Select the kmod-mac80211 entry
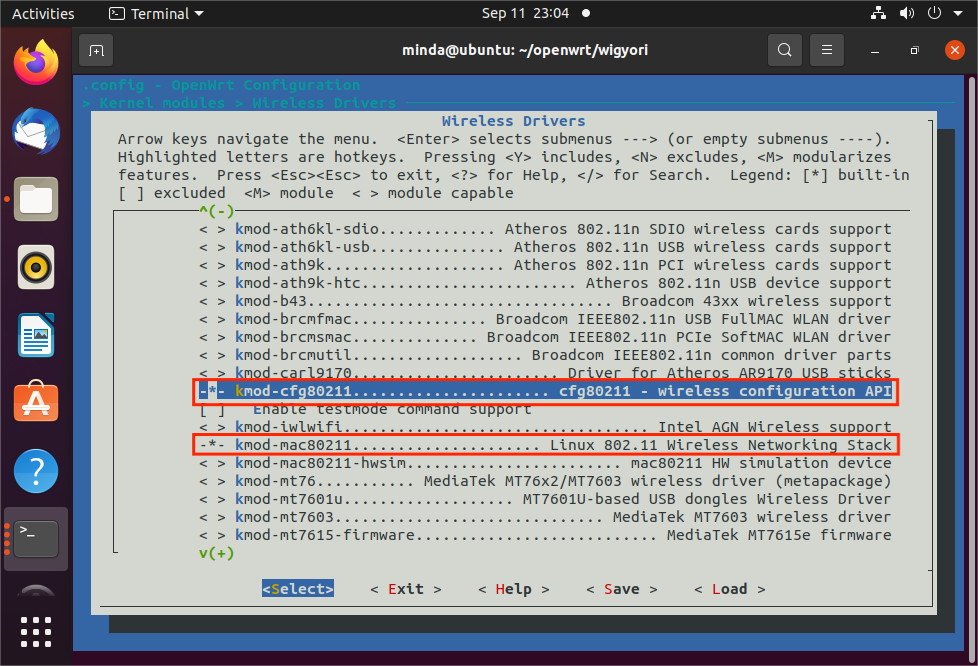978x666 pixels. pyautogui.click(x=545, y=445)
